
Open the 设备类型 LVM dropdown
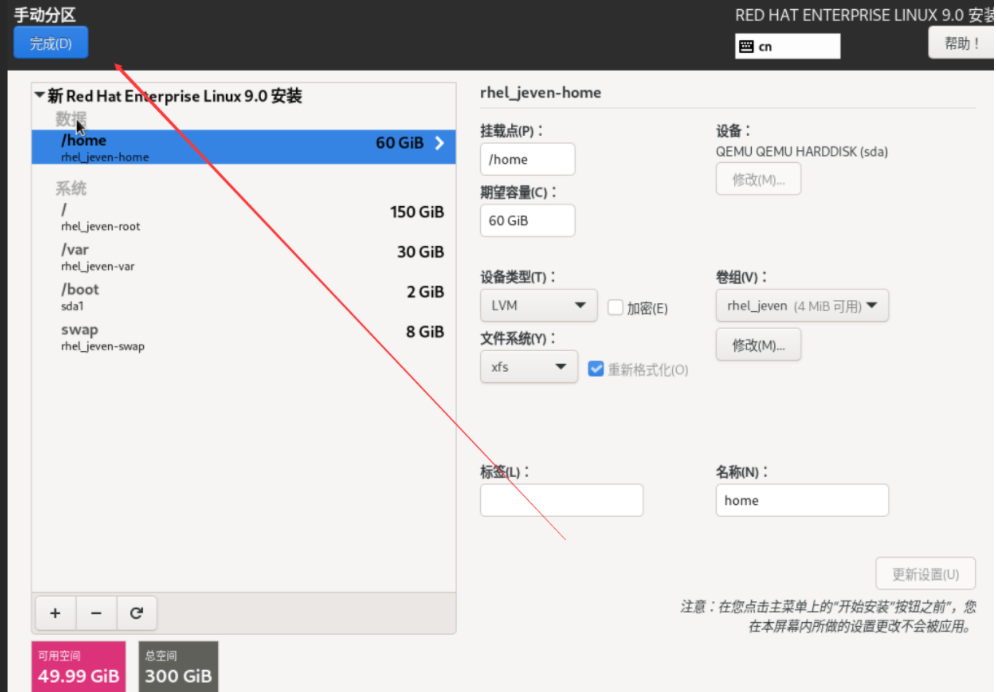538,306
